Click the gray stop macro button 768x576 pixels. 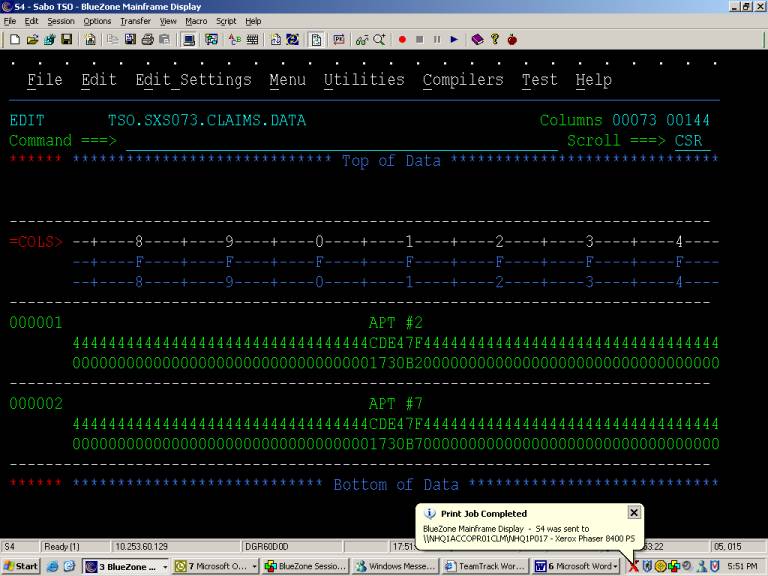[x=420, y=40]
